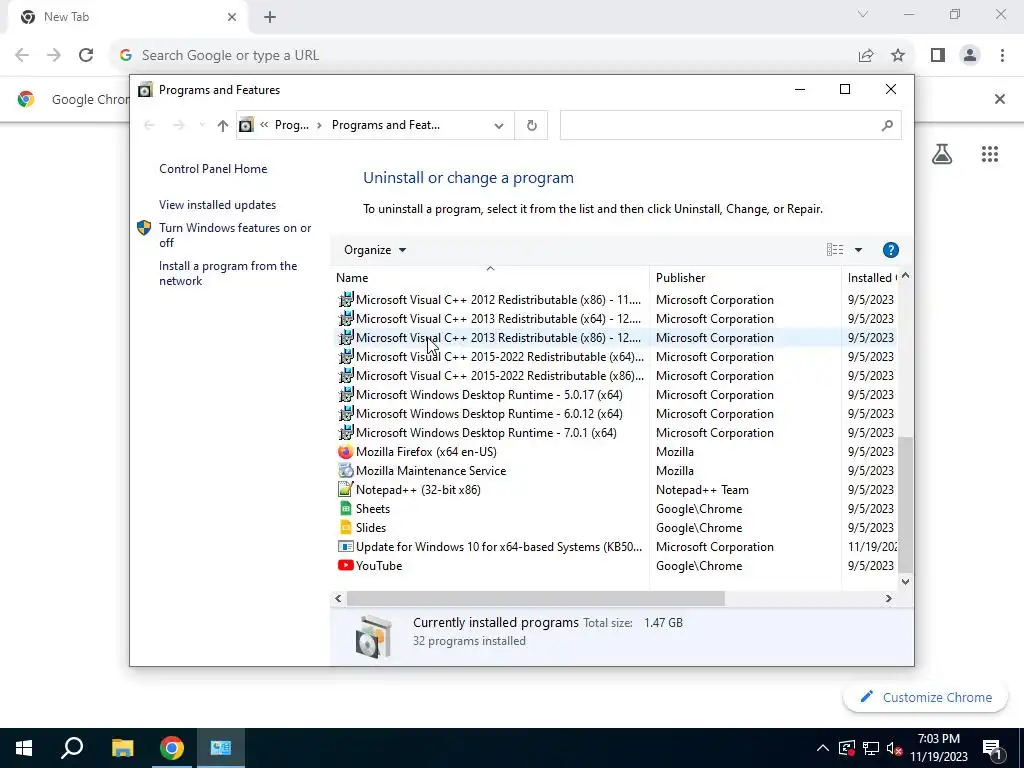Select Microsoft Windows Desktop Runtime - 7.0.1 (x64)
Image resolution: width=1024 pixels, height=768 pixels.
[x=486, y=432]
